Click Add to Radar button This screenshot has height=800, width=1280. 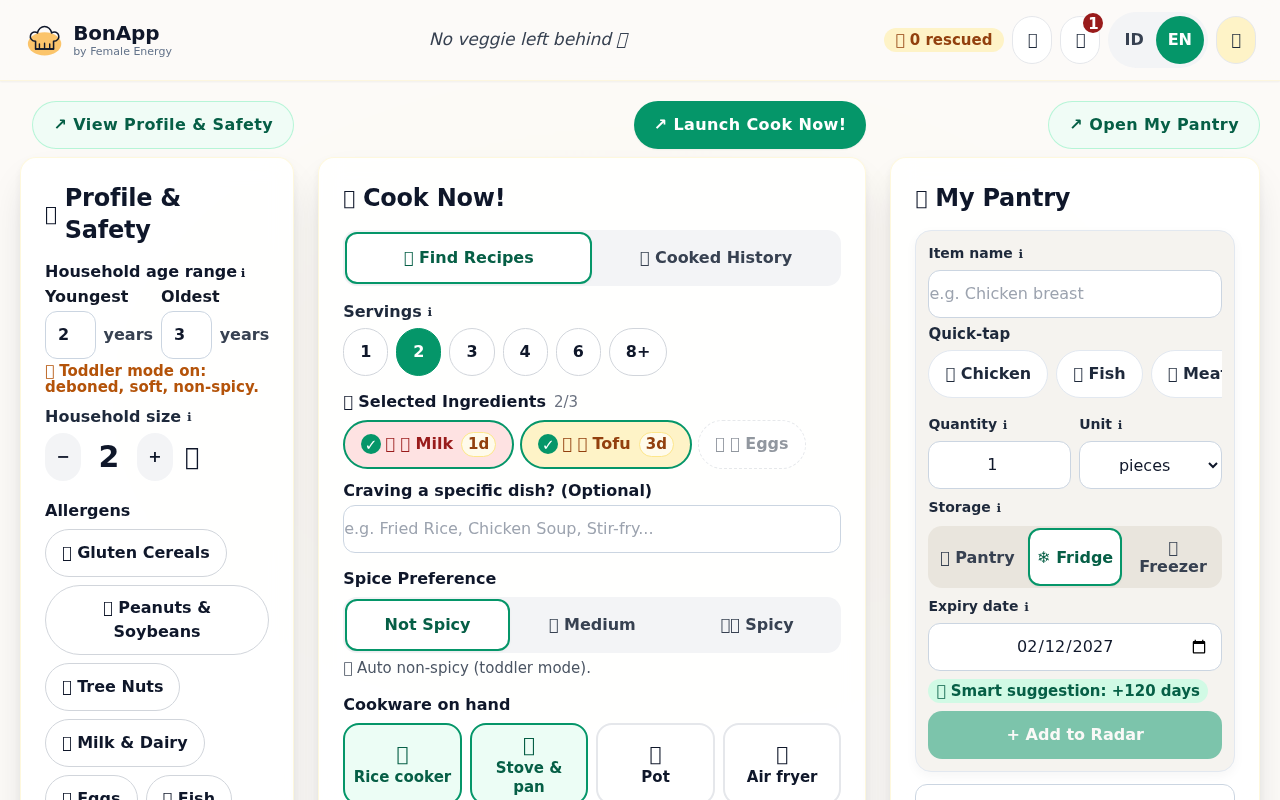(x=1075, y=735)
